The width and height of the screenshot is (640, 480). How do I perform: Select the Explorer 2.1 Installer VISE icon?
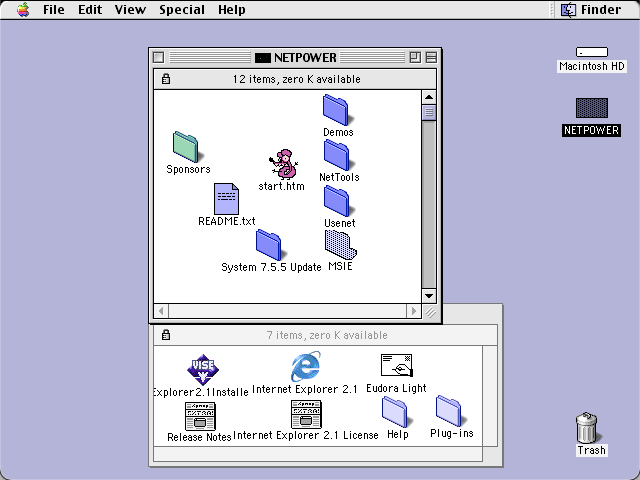[x=203, y=370]
